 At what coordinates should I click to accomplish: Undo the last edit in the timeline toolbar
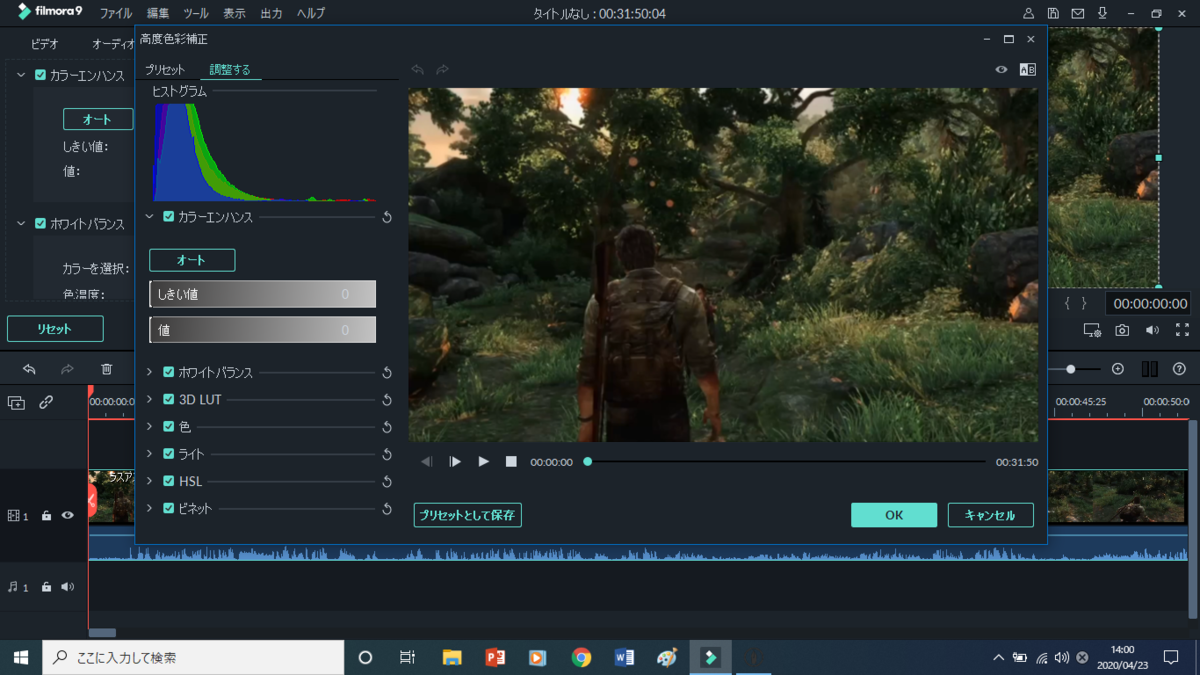[x=29, y=369]
